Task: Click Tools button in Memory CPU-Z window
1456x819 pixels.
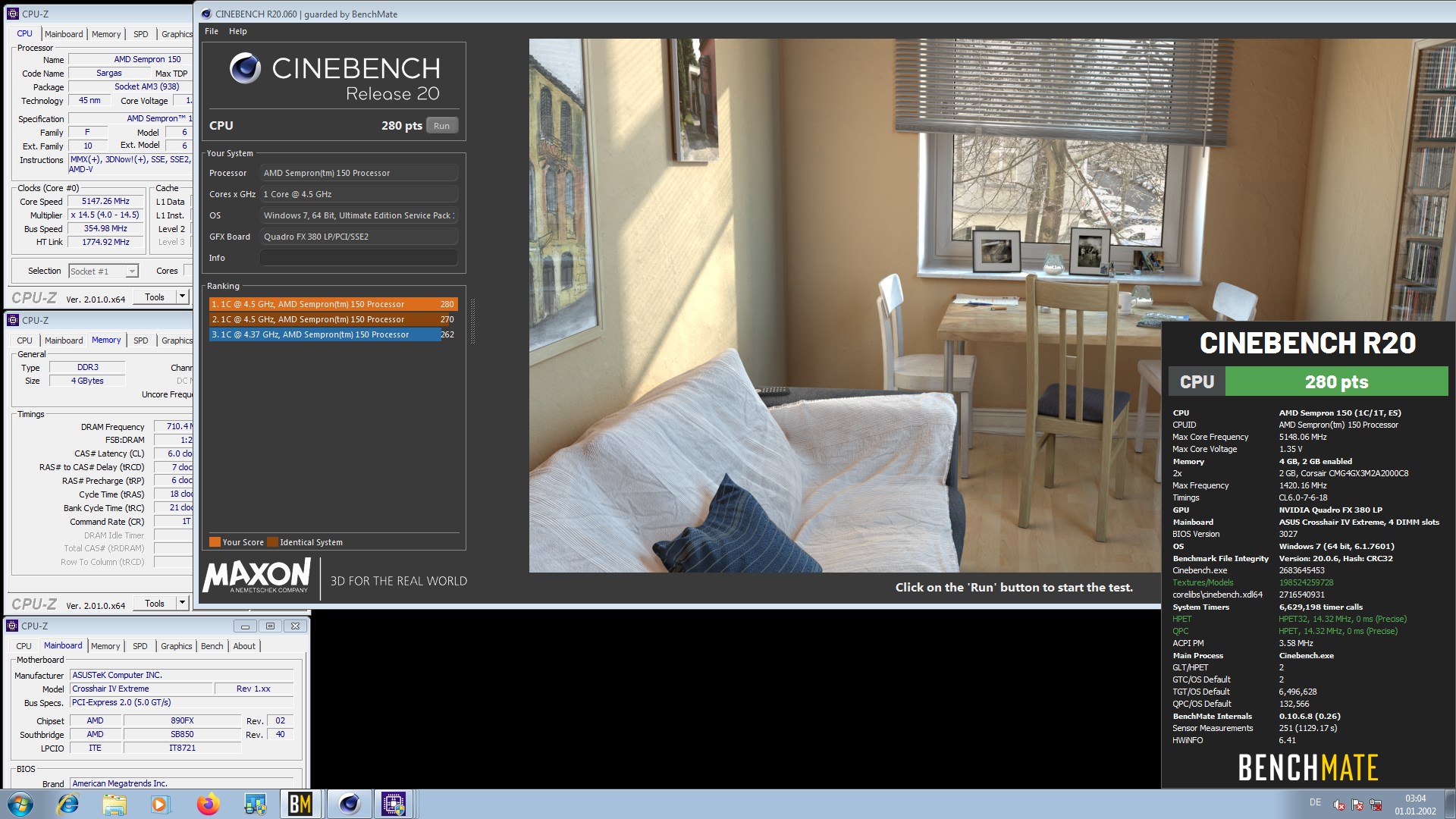Action: [155, 604]
